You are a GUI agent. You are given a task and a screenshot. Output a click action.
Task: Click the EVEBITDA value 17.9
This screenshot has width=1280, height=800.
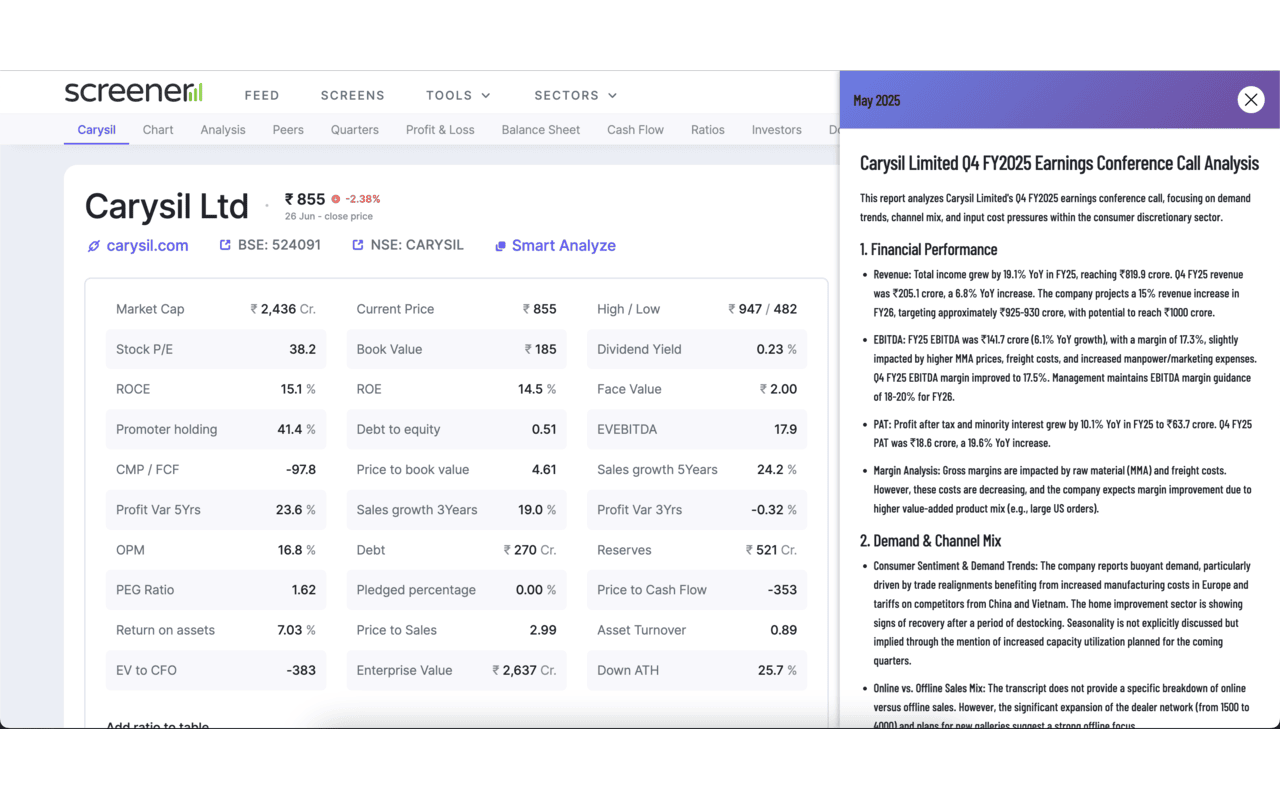click(x=785, y=429)
